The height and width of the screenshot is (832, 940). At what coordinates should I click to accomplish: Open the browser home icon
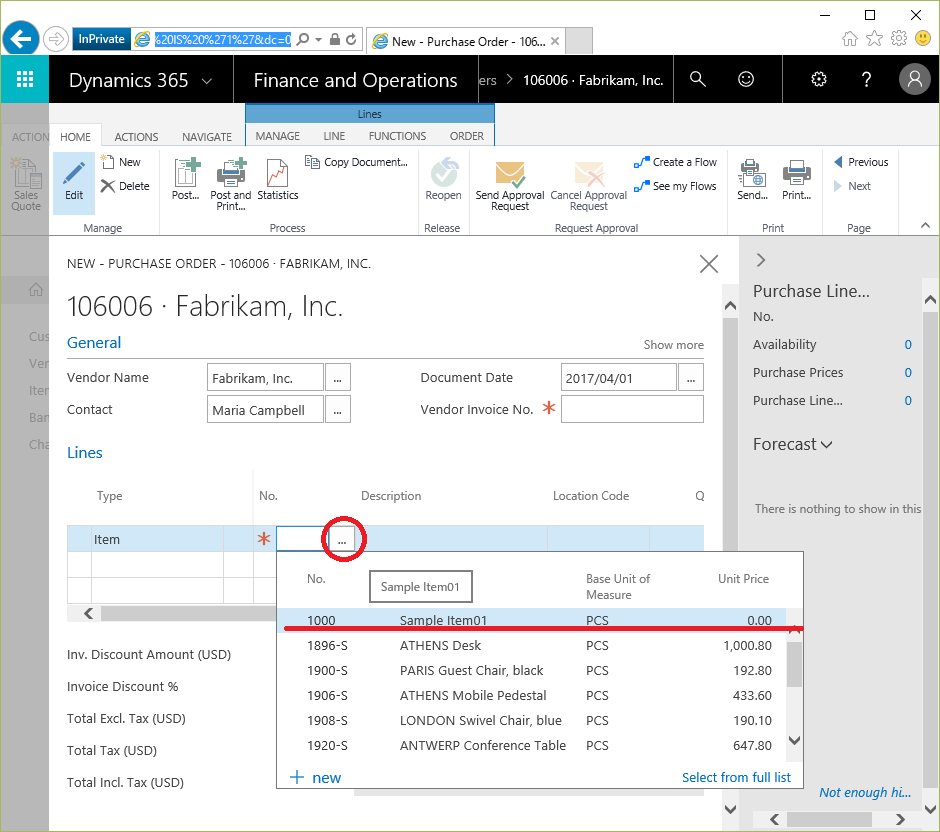(849, 39)
